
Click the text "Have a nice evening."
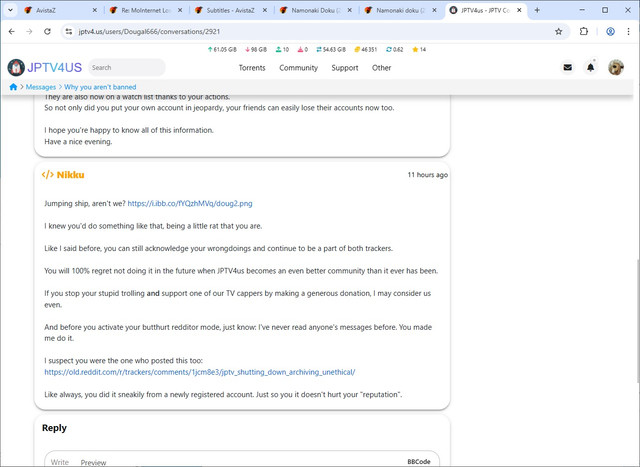[78, 142]
